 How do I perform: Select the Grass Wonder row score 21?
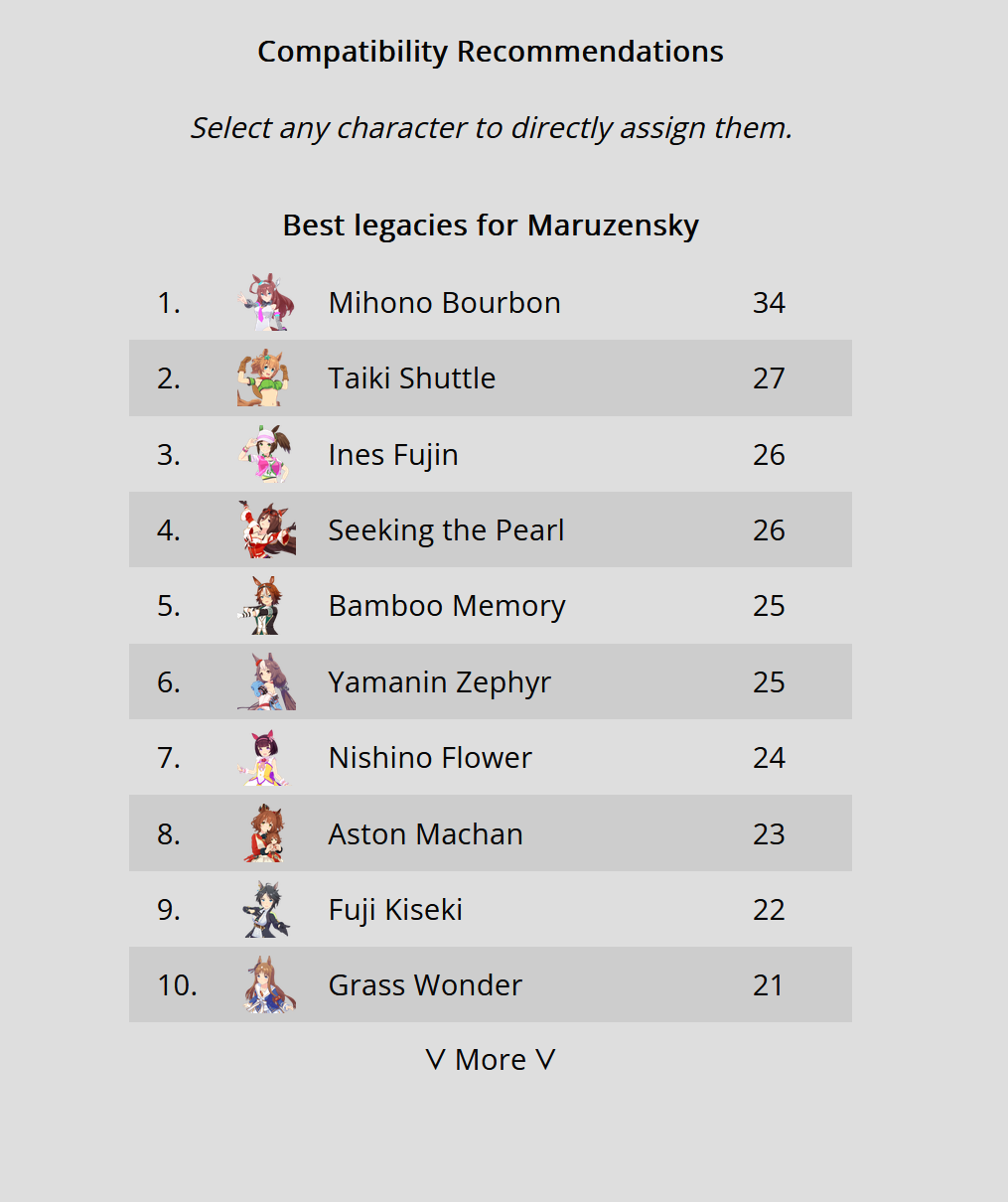[x=769, y=984]
